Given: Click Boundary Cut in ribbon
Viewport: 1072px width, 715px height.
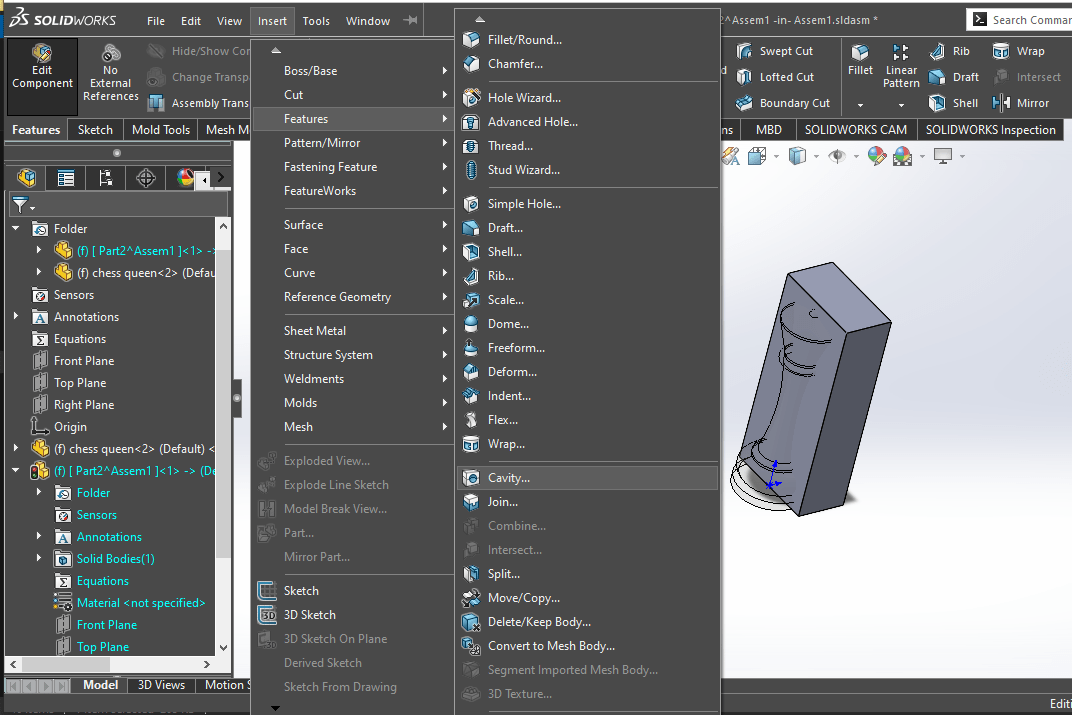Looking at the screenshot, I should pos(783,103).
